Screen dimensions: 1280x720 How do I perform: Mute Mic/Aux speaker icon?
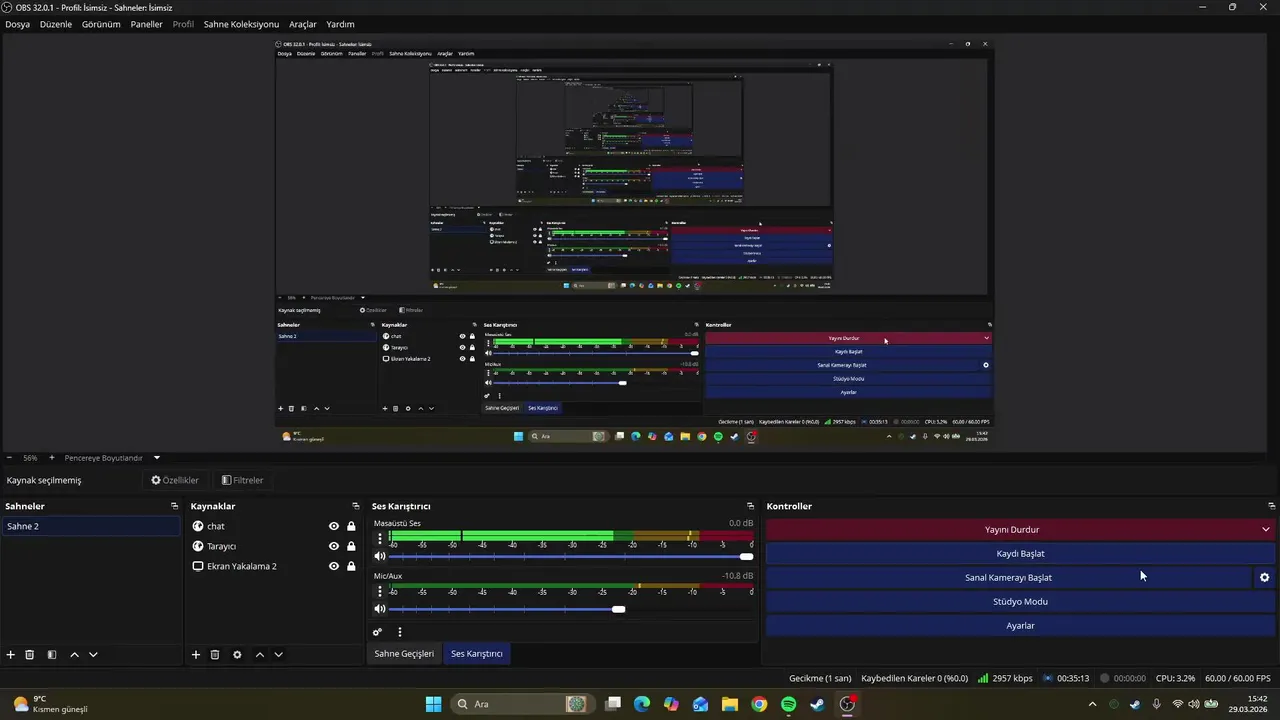pos(379,609)
